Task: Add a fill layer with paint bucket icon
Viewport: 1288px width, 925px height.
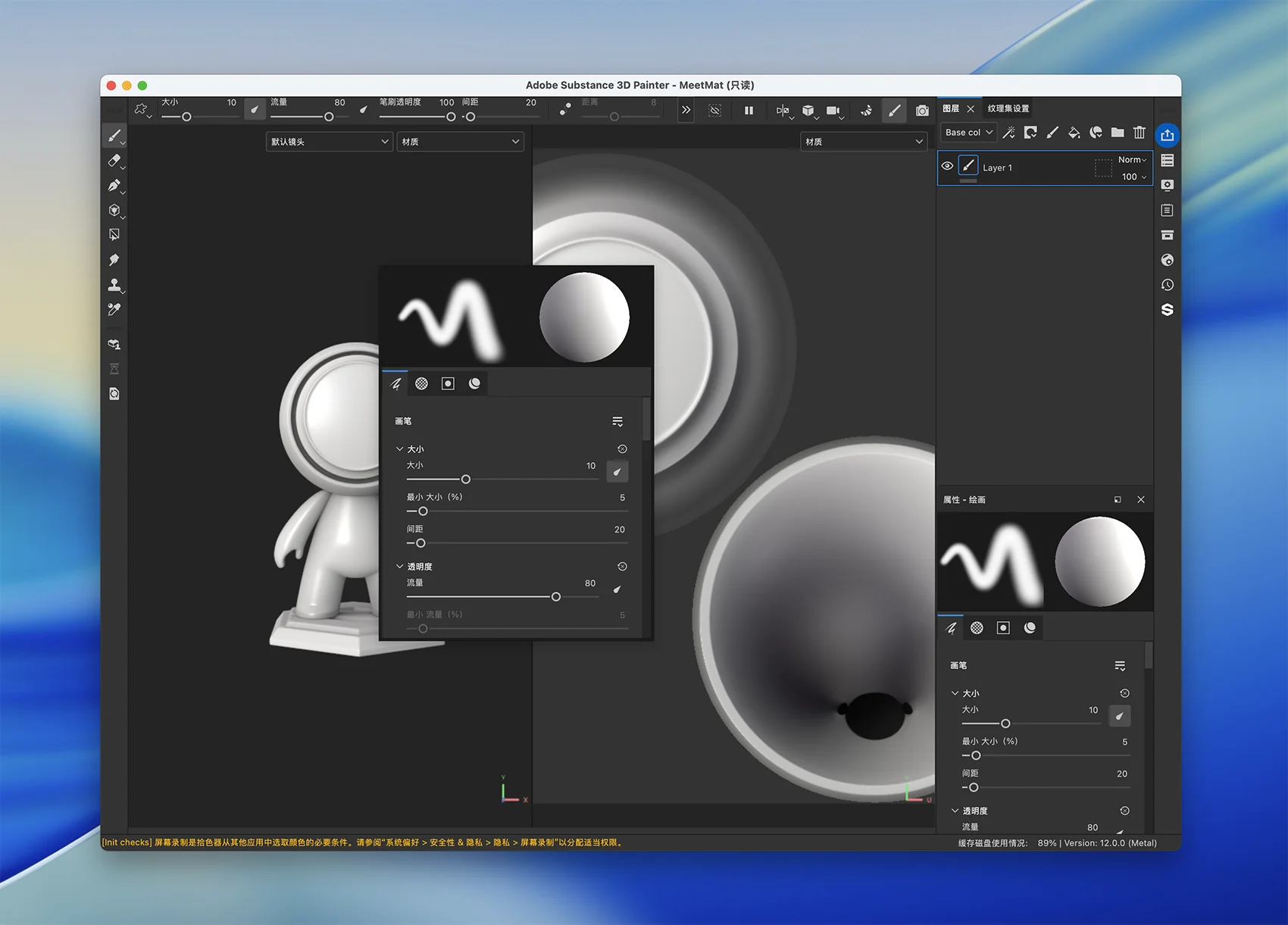Action: point(1074,133)
